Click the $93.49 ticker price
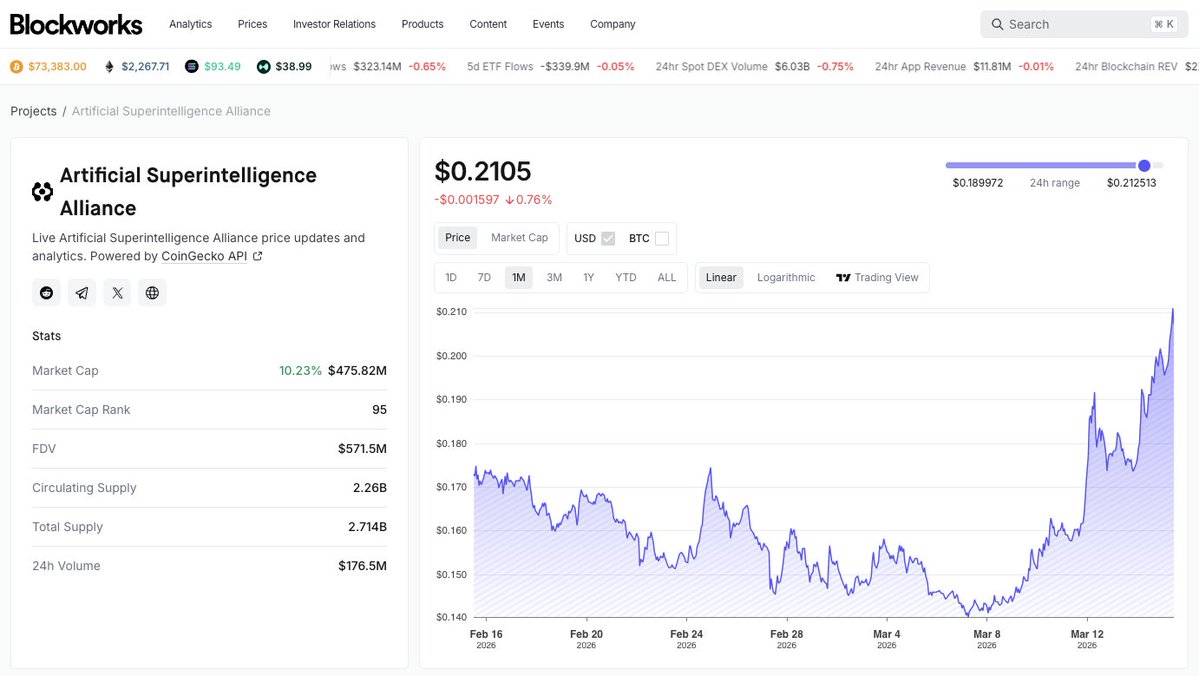 (x=223, y=67)
